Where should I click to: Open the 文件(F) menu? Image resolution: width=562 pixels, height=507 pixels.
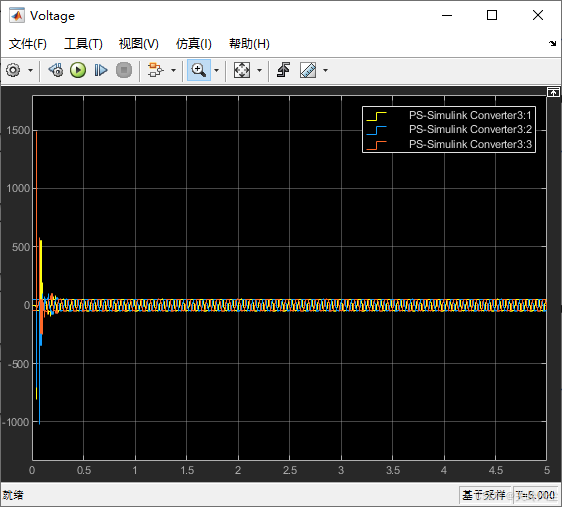tap(28, 44)
